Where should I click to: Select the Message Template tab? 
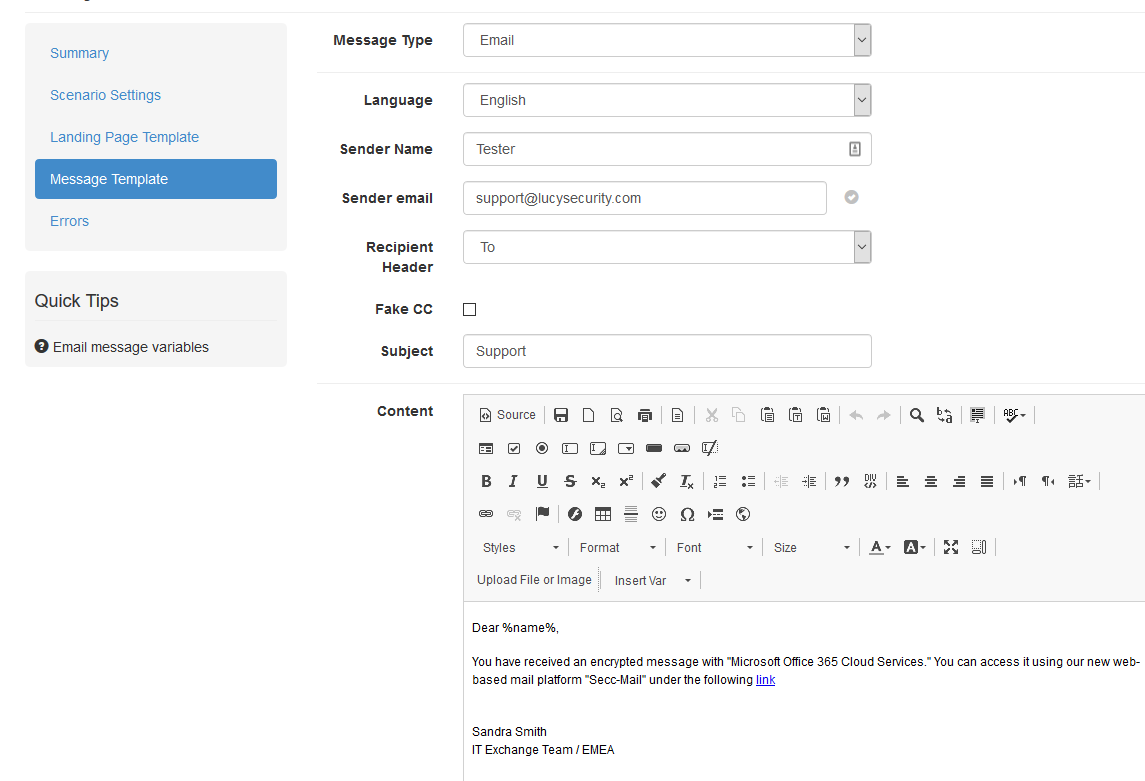coord(156,179)
